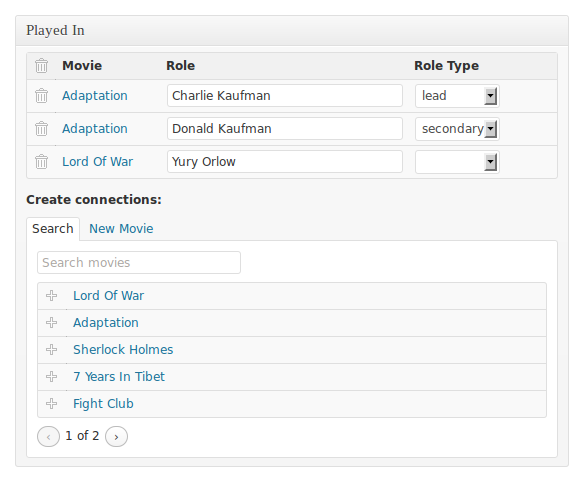Open the Role Type dropdown showing lead
This screenshot has width=584, height=482.
[x=457, y=96]
